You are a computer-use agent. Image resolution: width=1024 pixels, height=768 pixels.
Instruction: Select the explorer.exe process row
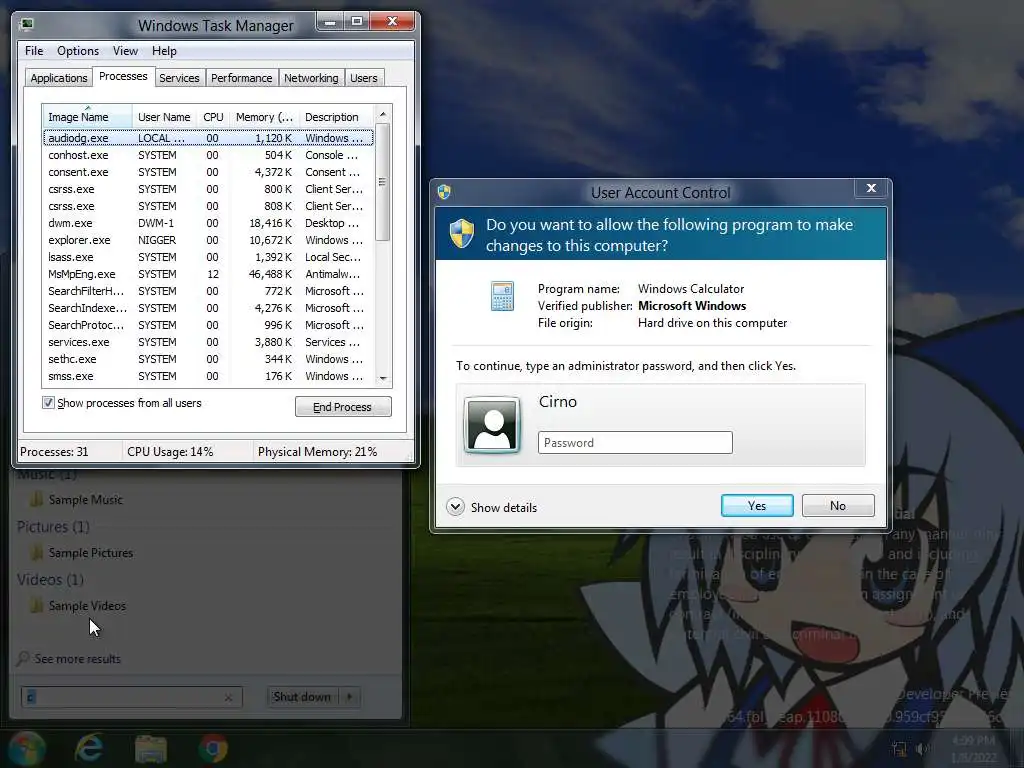[208, 240]
